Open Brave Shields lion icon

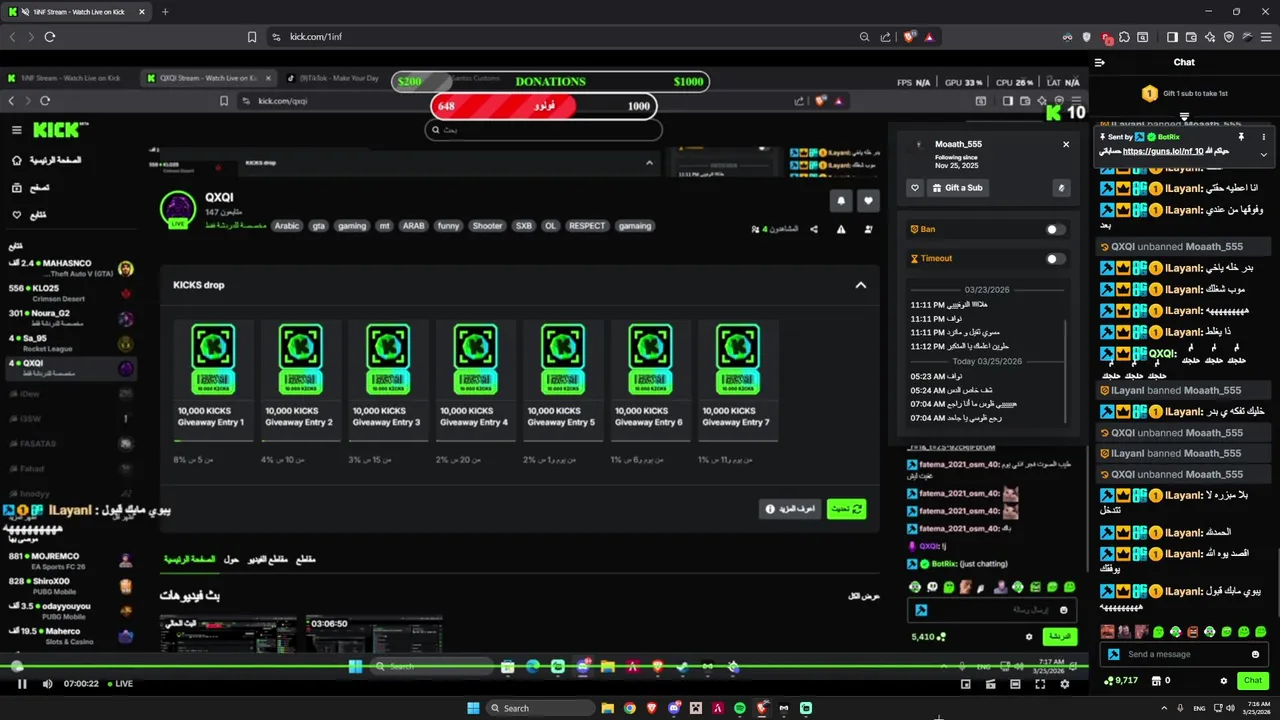click(x=910, y=36)
